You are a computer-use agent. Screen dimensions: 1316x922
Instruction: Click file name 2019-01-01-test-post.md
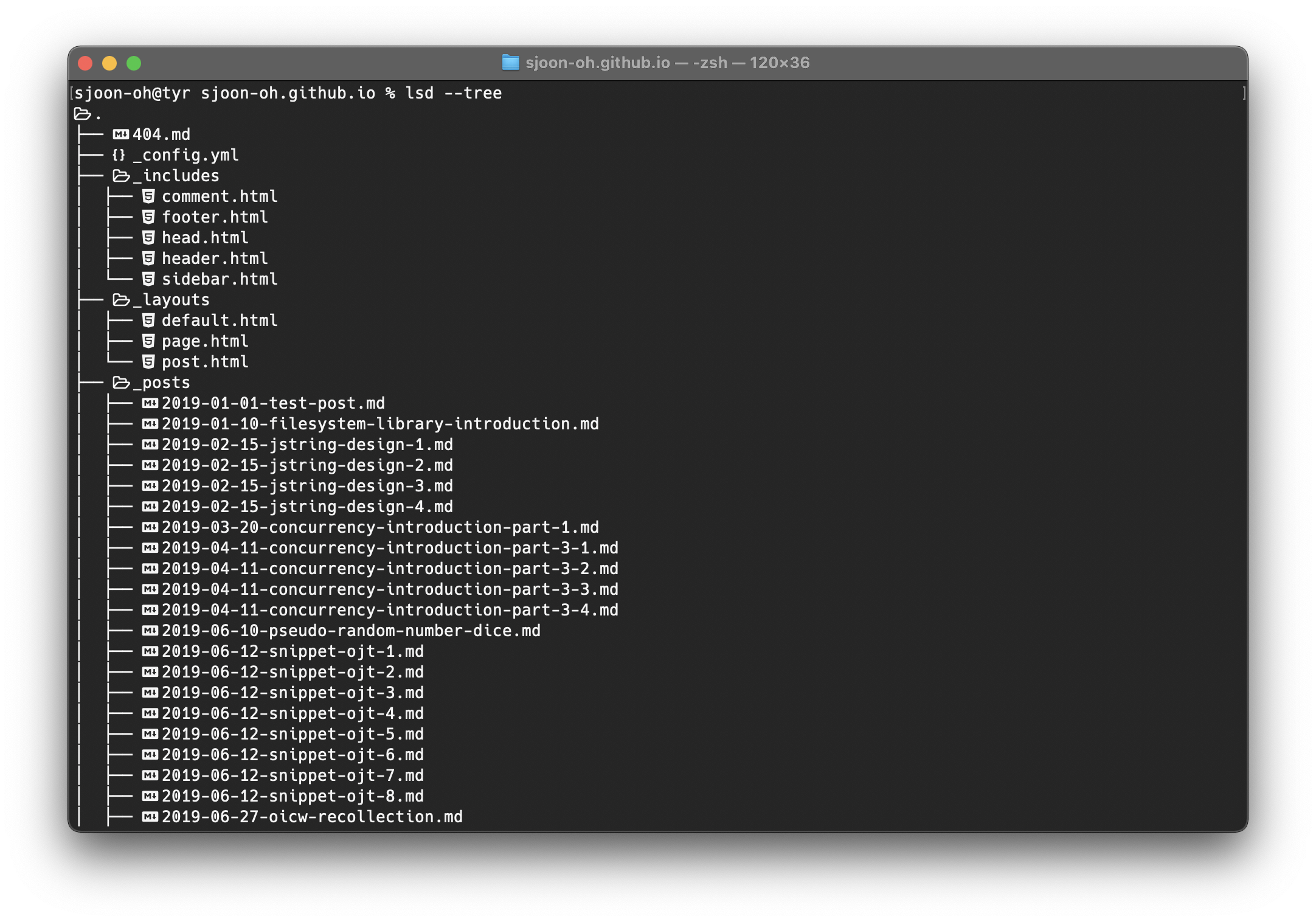[274, 403]
